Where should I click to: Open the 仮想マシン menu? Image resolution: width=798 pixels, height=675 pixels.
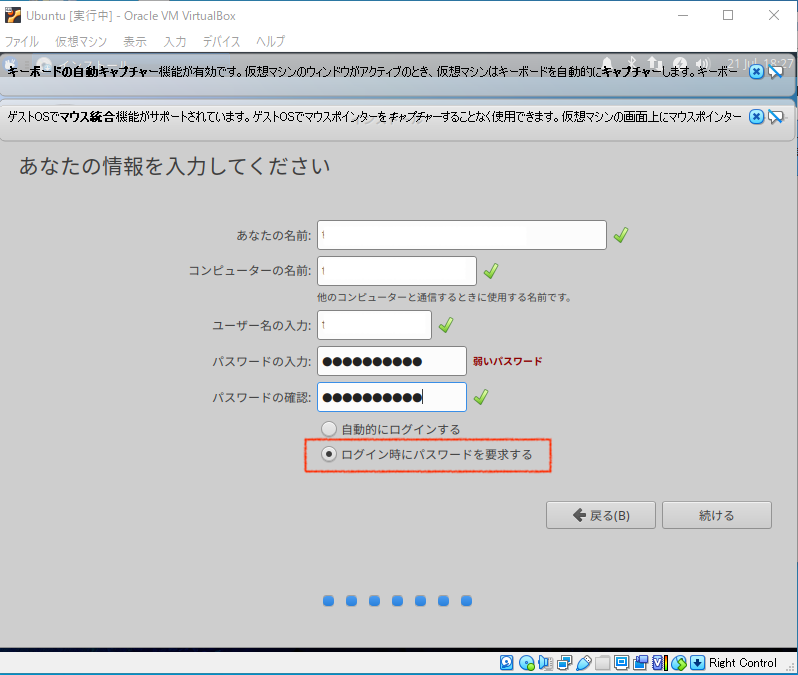pos(81,41)
